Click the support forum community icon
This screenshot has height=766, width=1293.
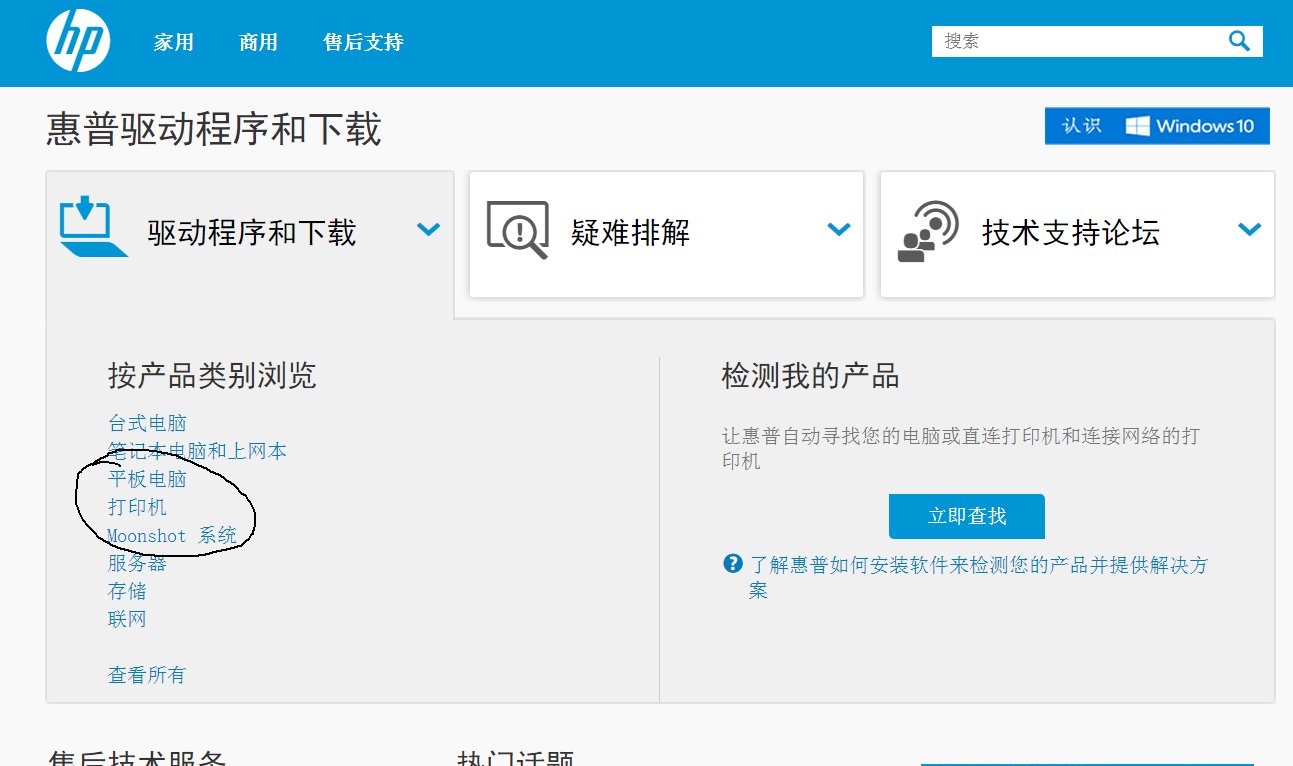tap(928, 232)
